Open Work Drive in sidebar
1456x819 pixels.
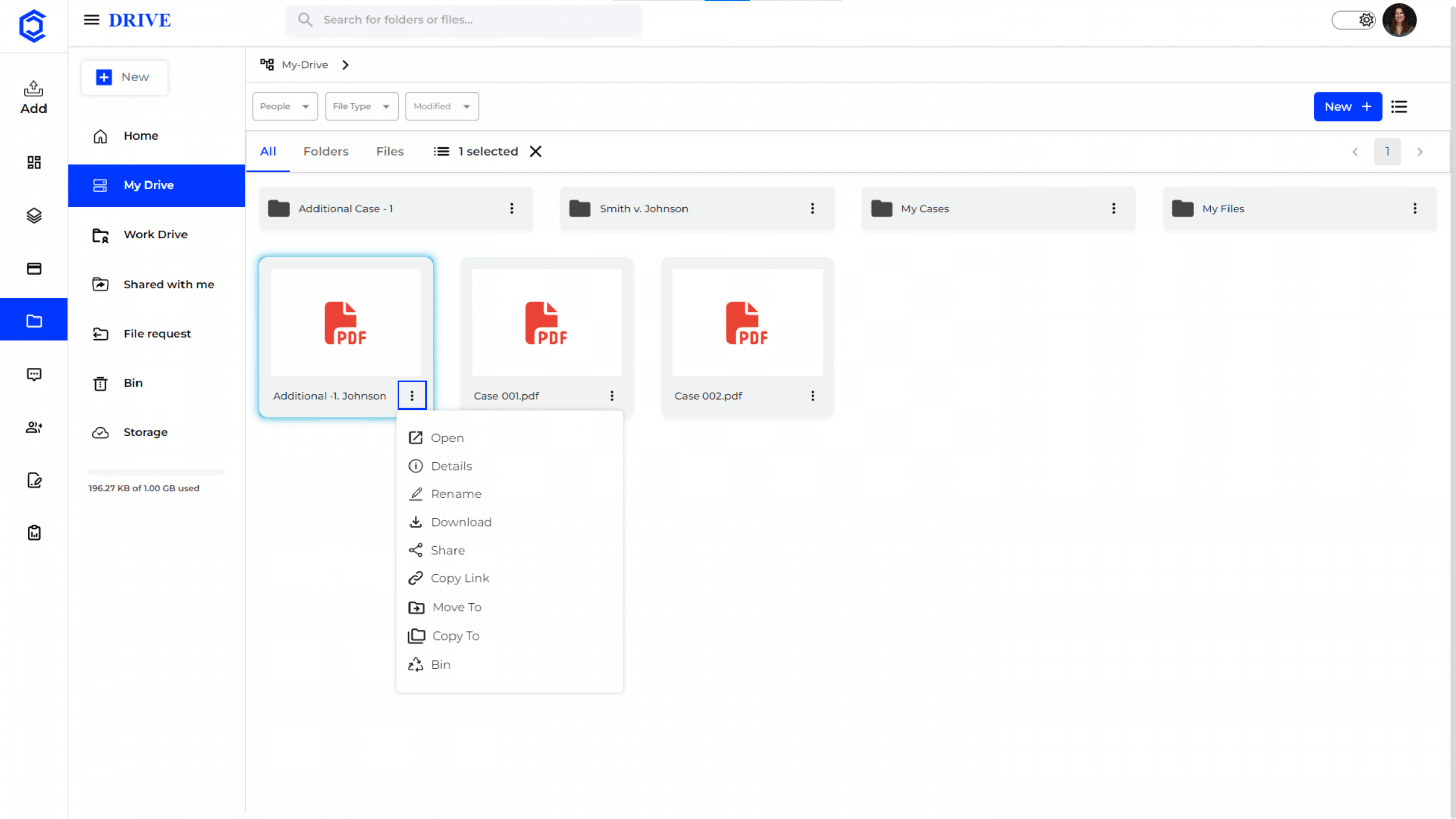click(157, 235)
